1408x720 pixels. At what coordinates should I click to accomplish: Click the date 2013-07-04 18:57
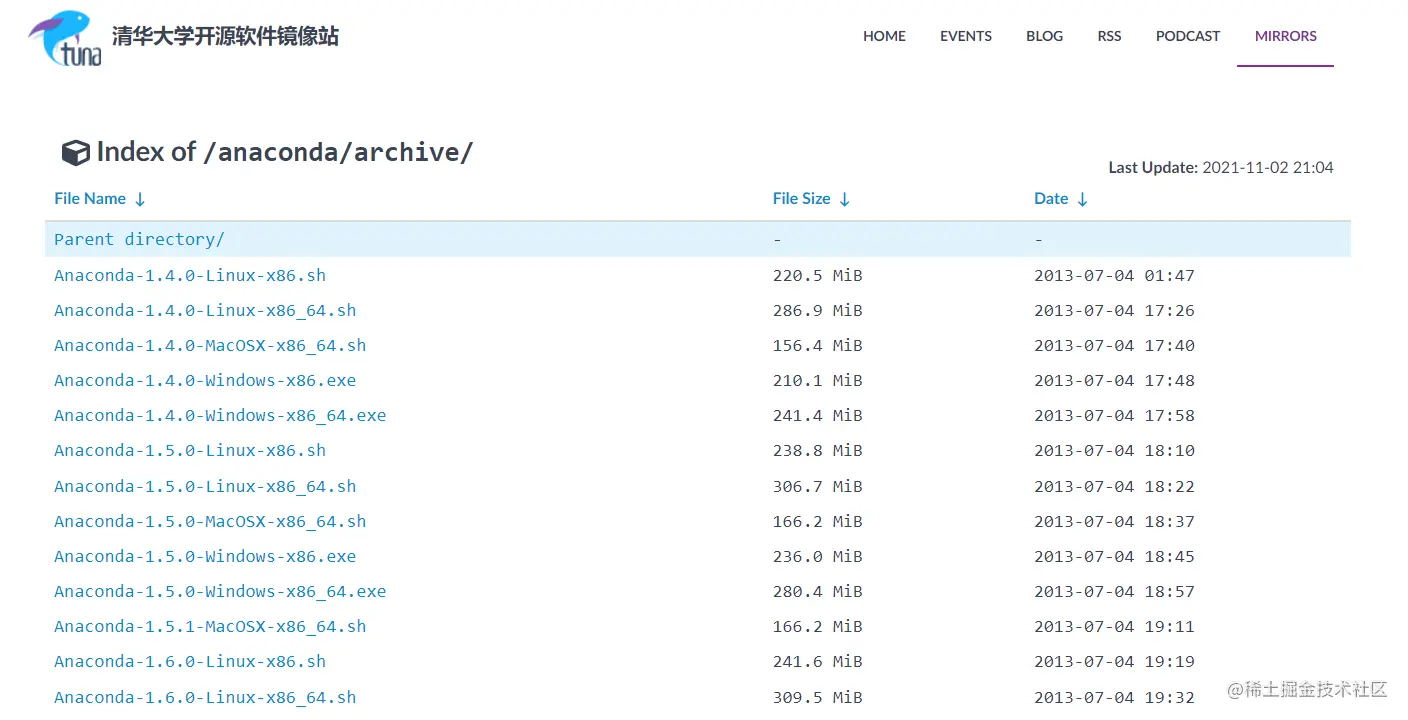tap(1114, 591)
